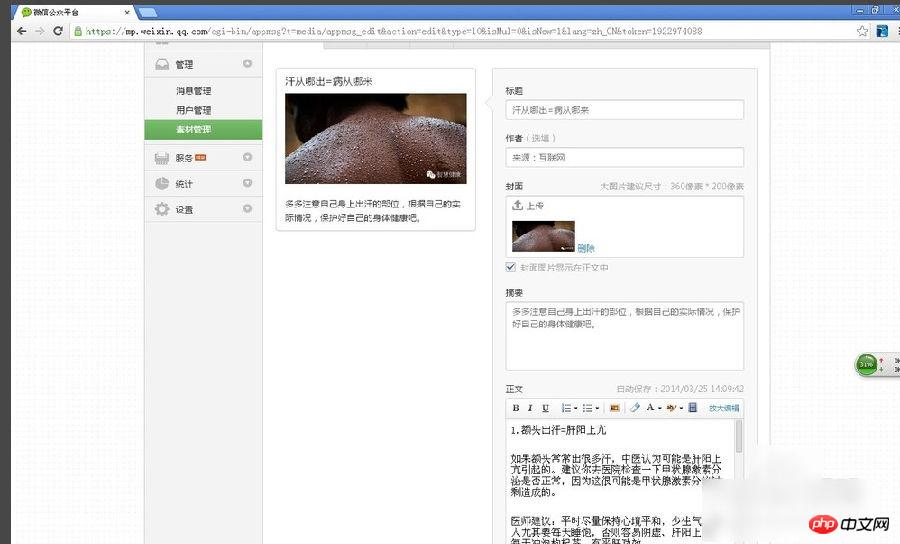Insert an image into the article body

(614, 408)
